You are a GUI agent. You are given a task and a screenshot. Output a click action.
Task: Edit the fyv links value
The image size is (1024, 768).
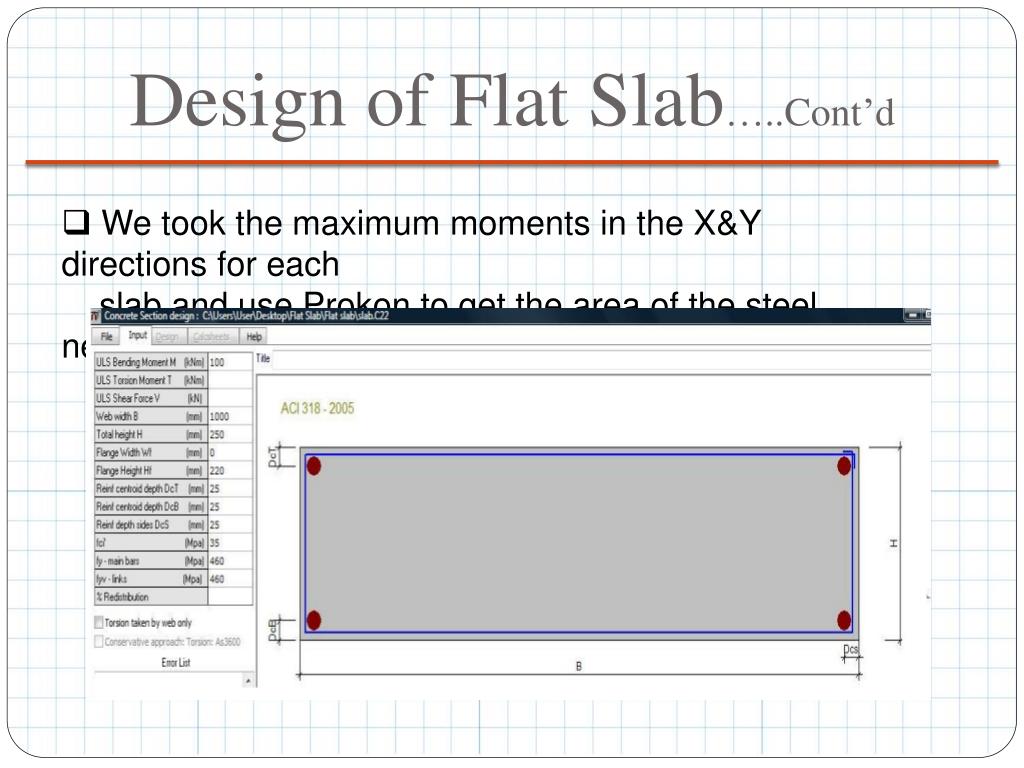230,579
